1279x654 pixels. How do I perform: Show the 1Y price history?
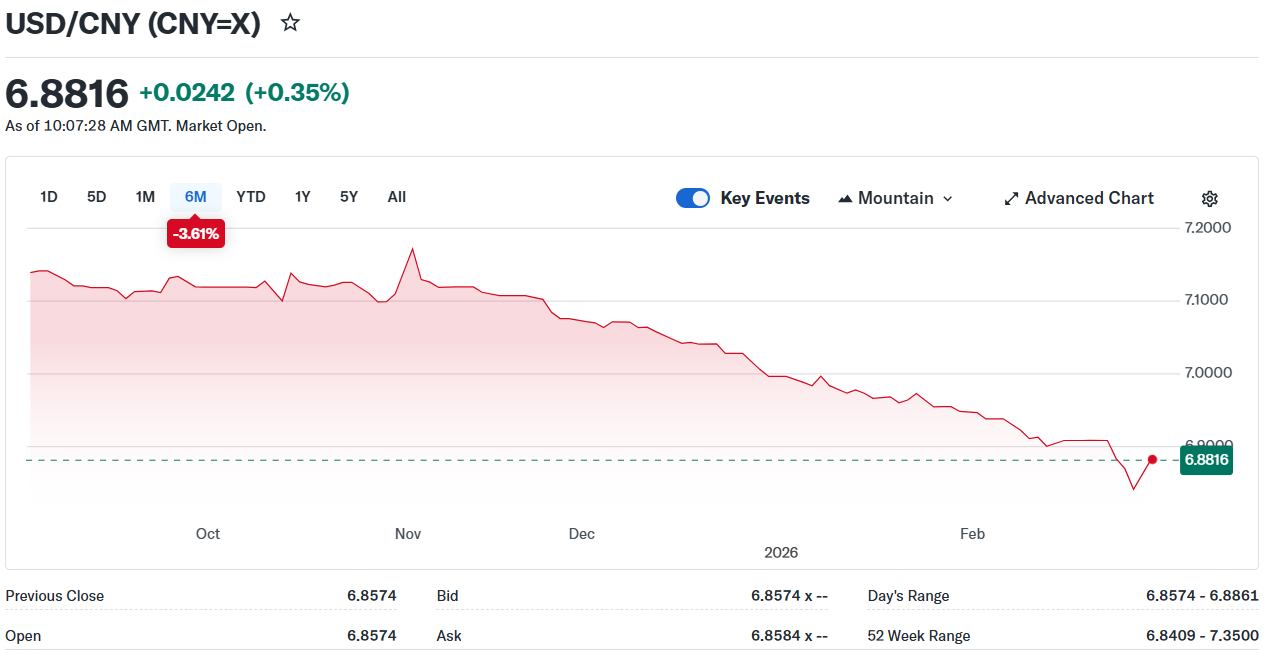302,197
